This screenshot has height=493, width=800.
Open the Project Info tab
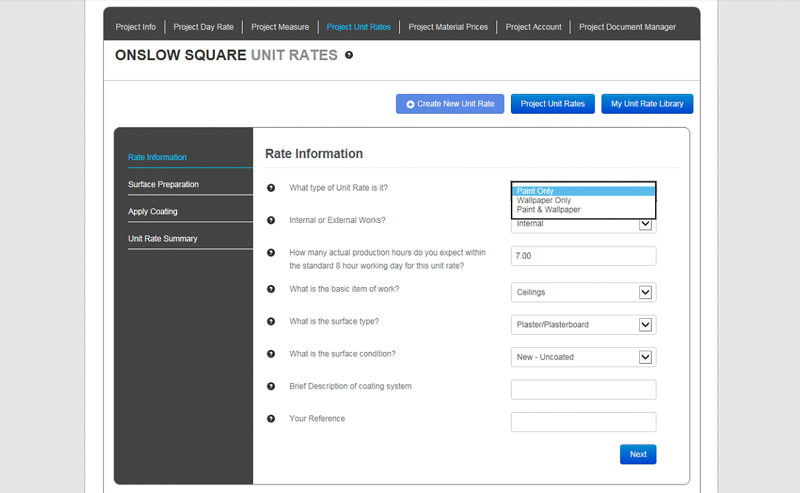pyautogui.click(x=135, y=27)
